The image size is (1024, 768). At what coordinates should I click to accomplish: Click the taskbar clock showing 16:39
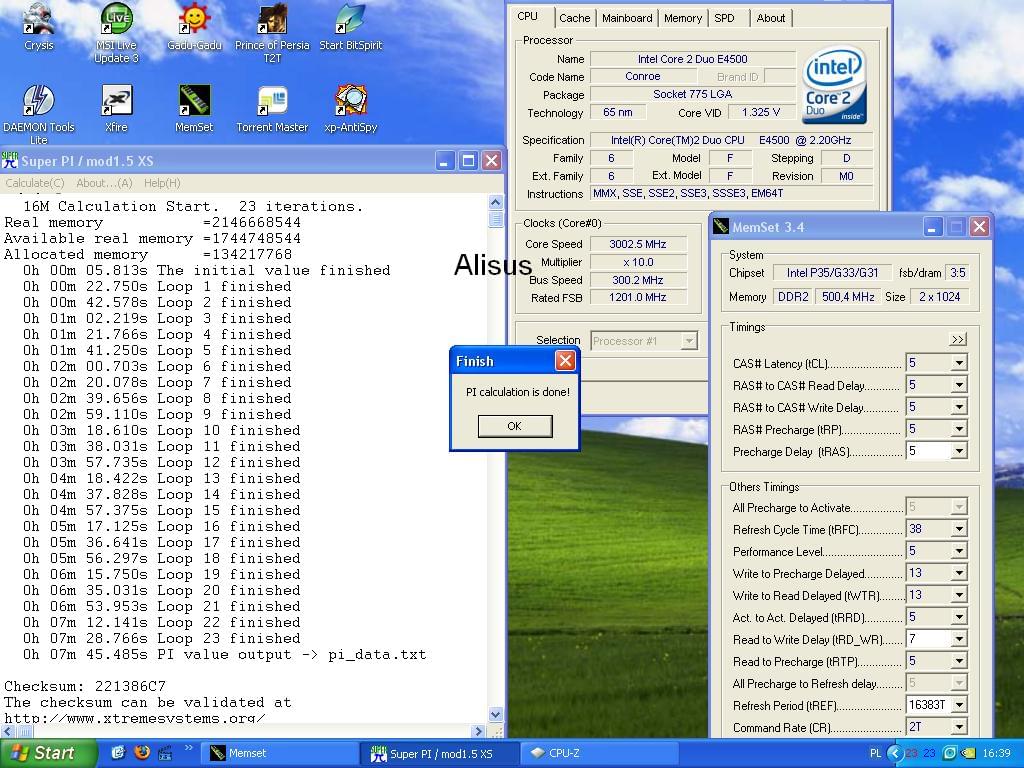[996, 753]
